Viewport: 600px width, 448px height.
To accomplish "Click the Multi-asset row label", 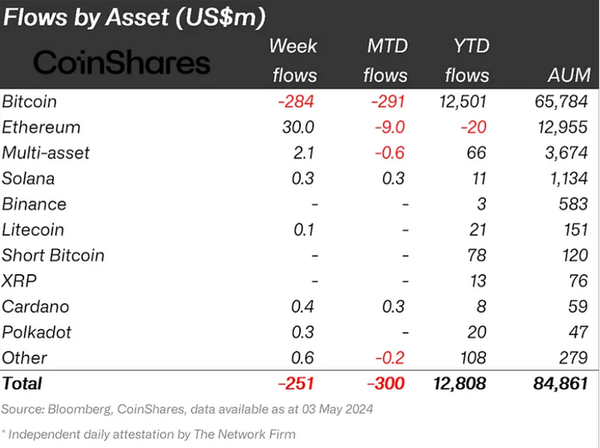I will click(46, 153).
